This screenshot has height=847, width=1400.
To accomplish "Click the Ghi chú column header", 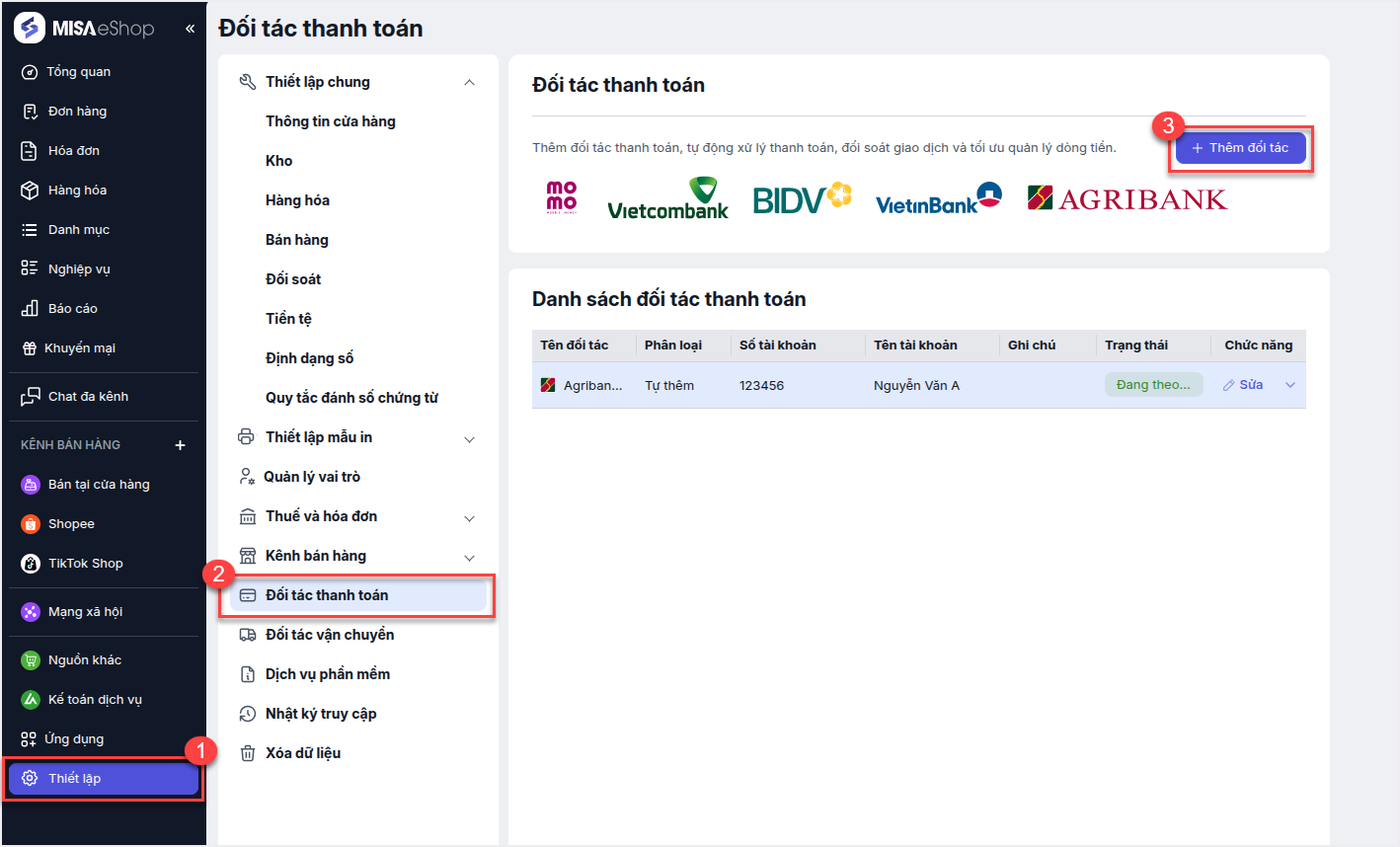I will click(x=1032, y=346).
